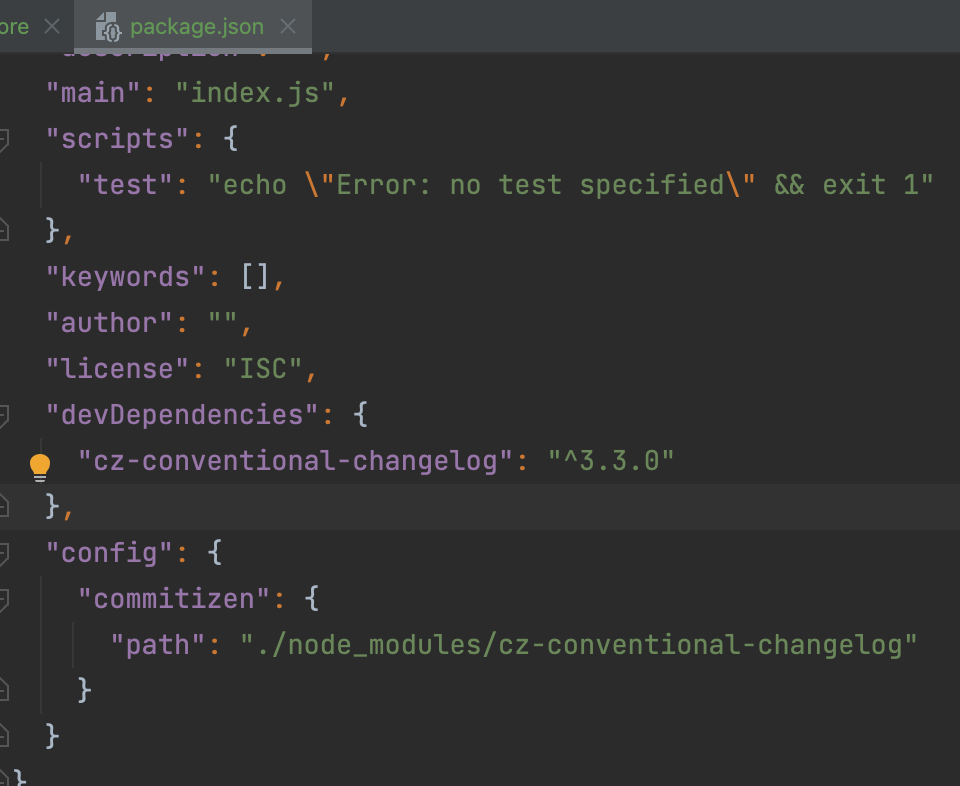Viewport: 960px width, 786px height.
Task: Click the "keywords" key
Action: 126,277
